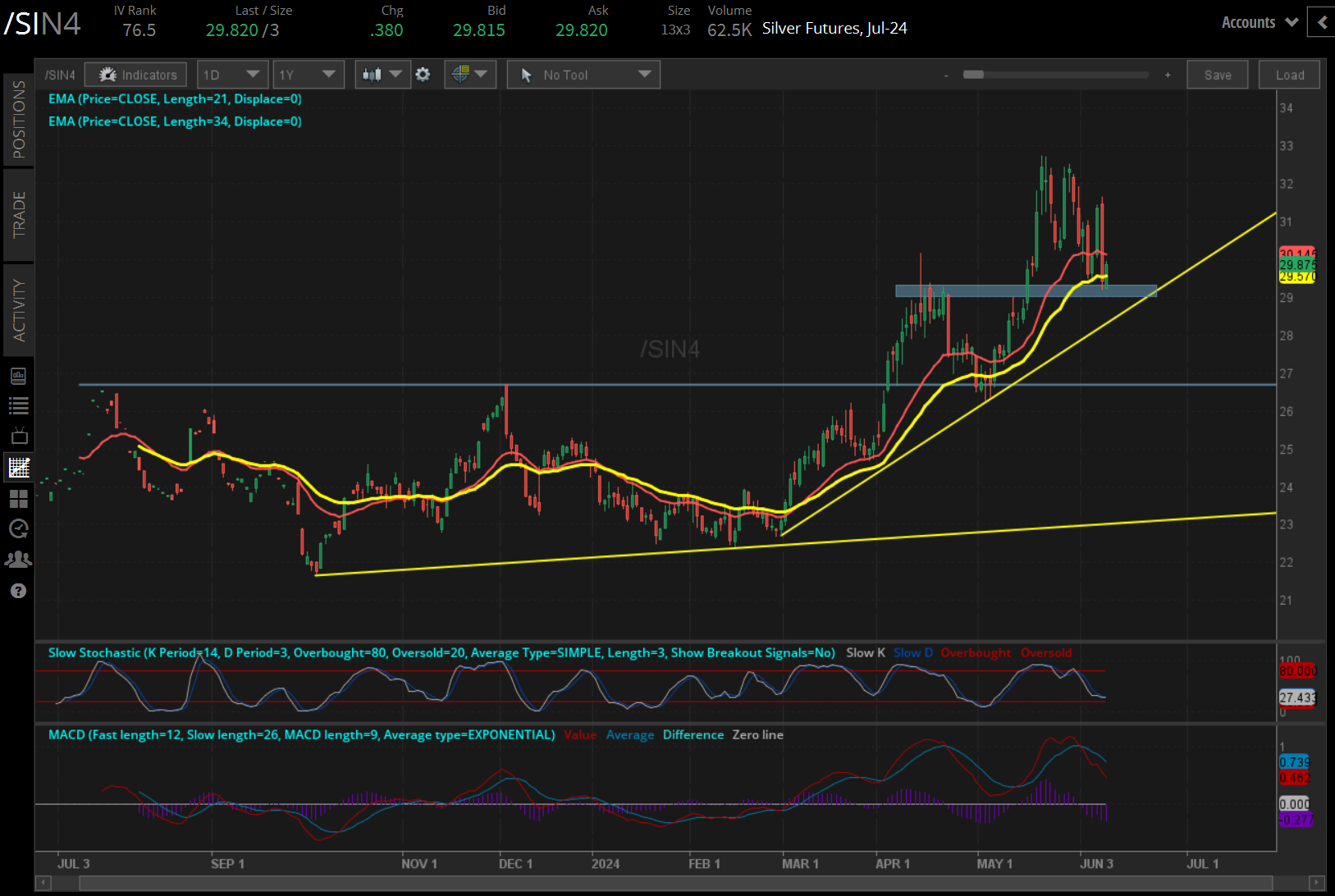1335x896 pixels.
Task: Click the chart zoom slider handle
Action: click(x=973, y=75)
